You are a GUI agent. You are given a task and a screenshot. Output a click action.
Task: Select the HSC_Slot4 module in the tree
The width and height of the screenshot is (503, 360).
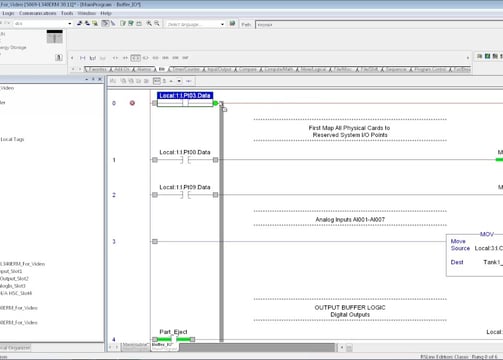point(16,293)
